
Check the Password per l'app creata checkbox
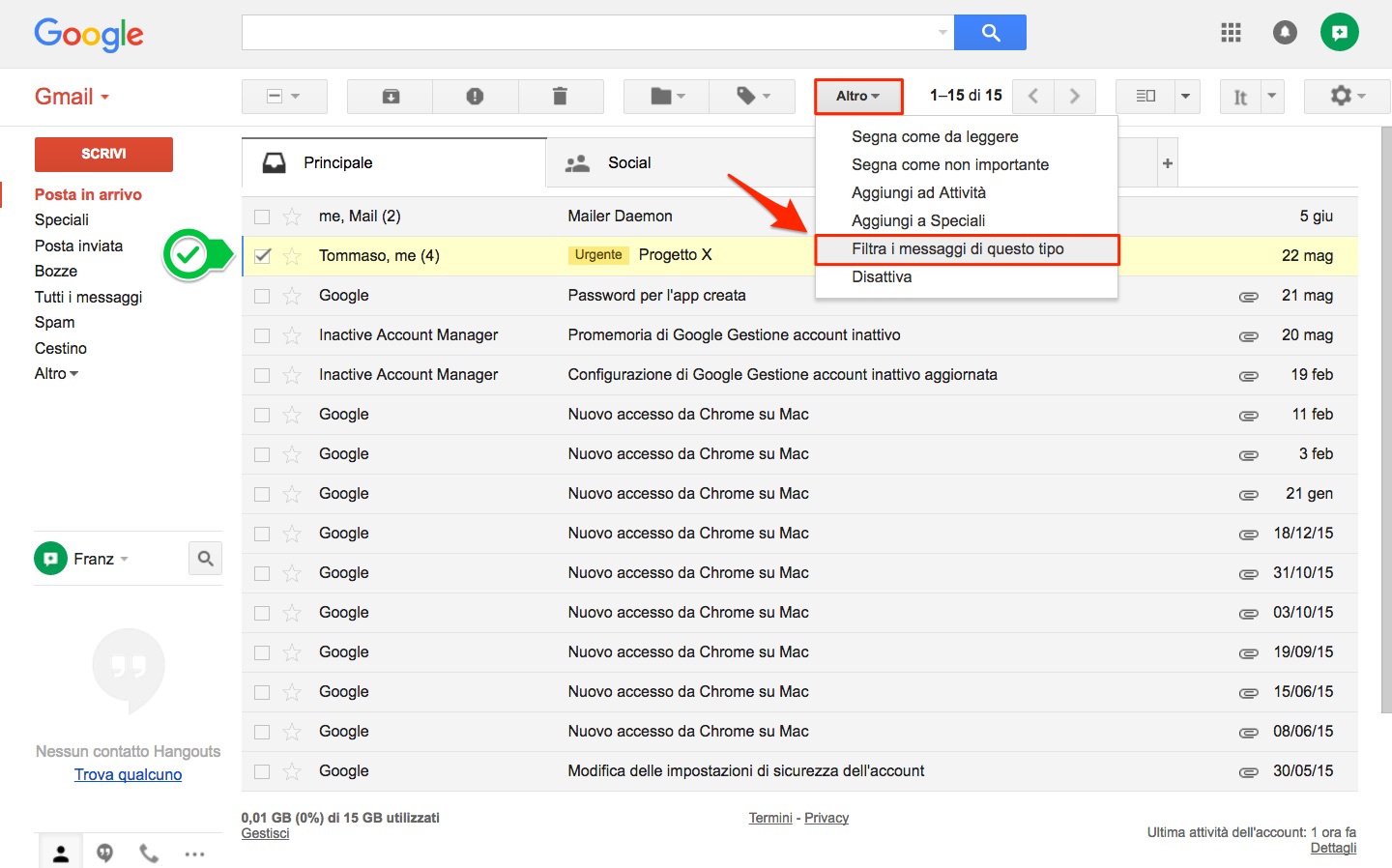[x=262, y=296]
